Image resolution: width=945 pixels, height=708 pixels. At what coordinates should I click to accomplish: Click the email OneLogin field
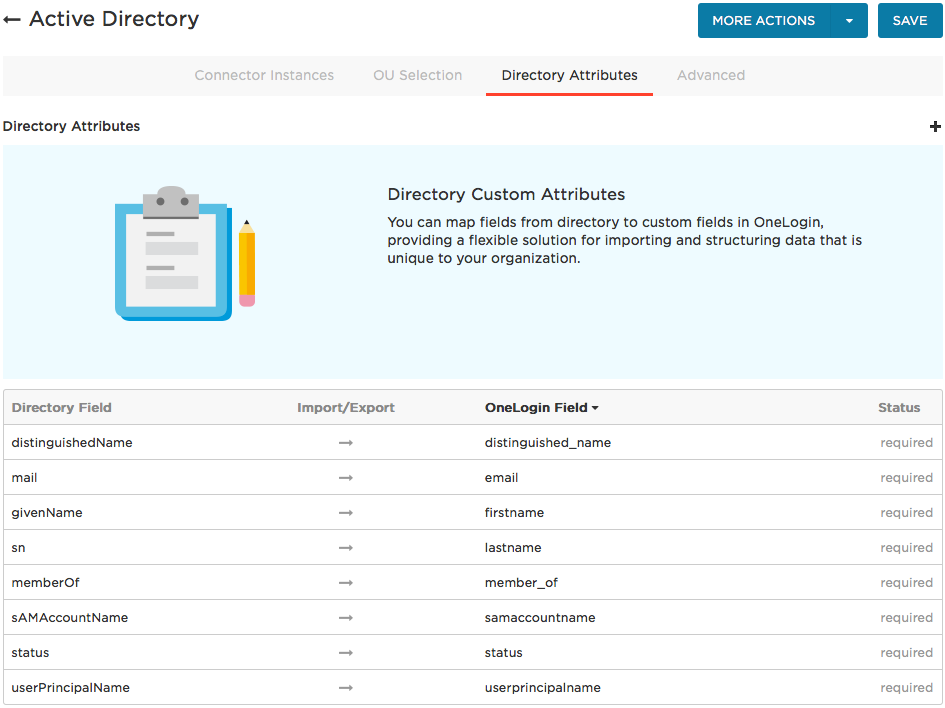click(501, 477)
